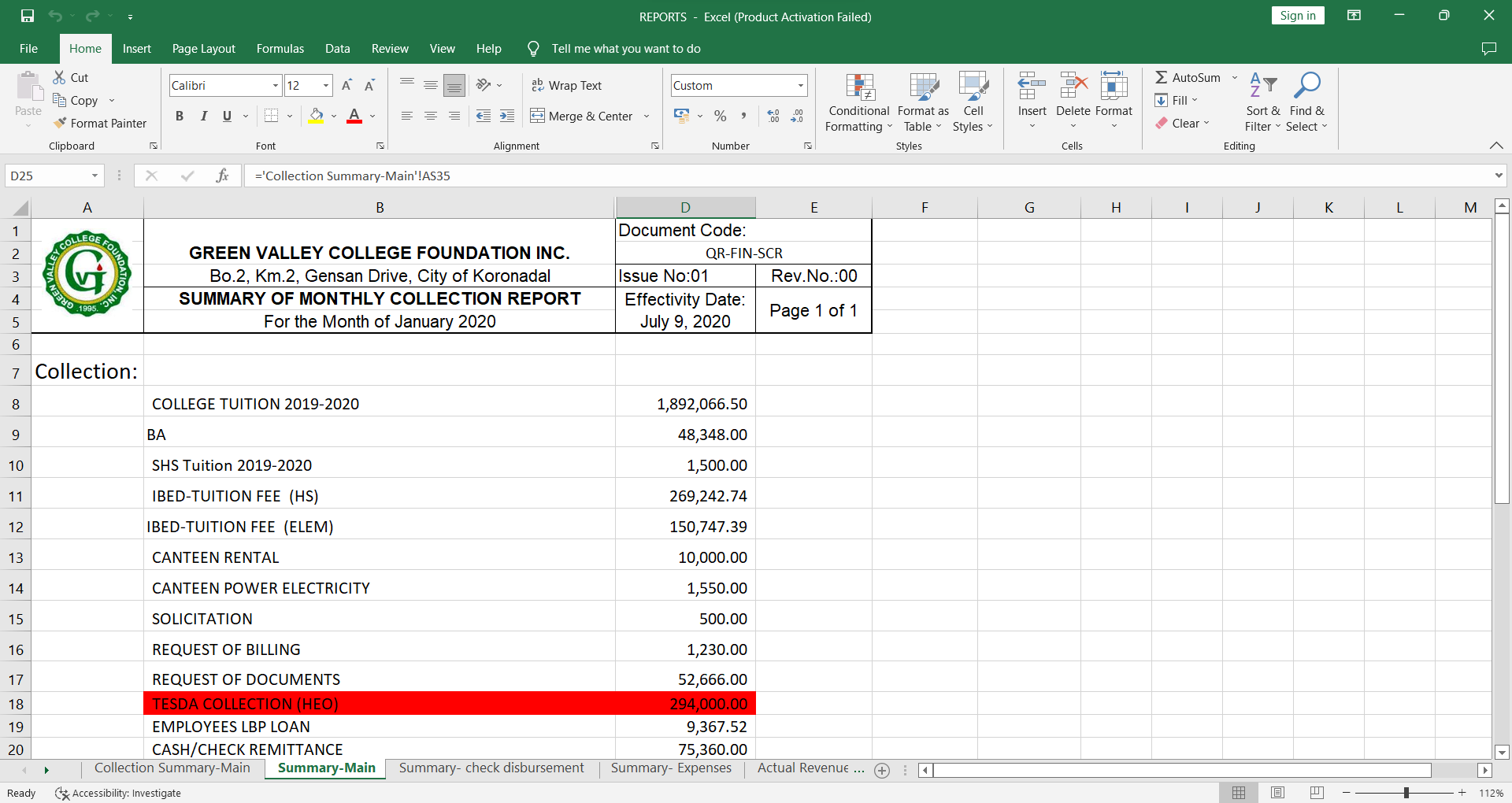Click the Orientation text angle icon
This screenshot has height=803, width=1512.
[484, 85]
